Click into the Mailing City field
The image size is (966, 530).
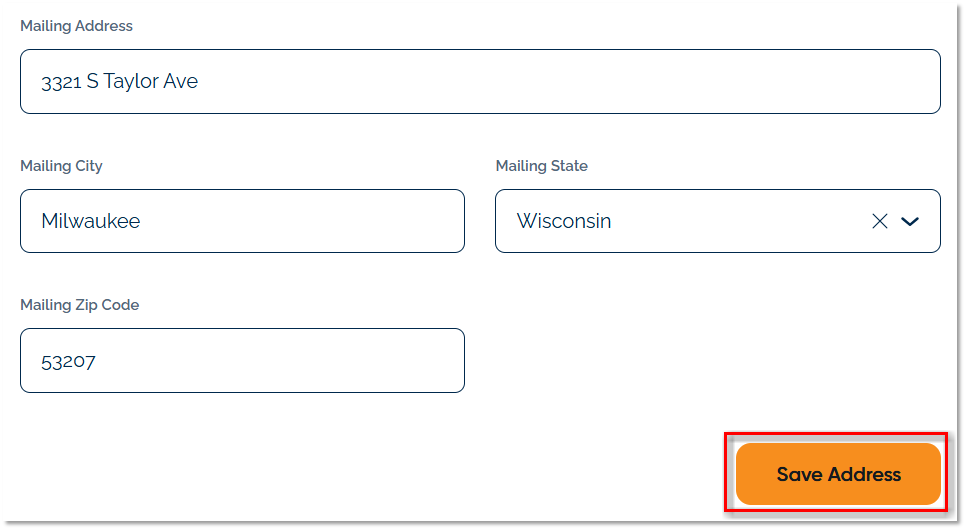[x=242, y=221]
